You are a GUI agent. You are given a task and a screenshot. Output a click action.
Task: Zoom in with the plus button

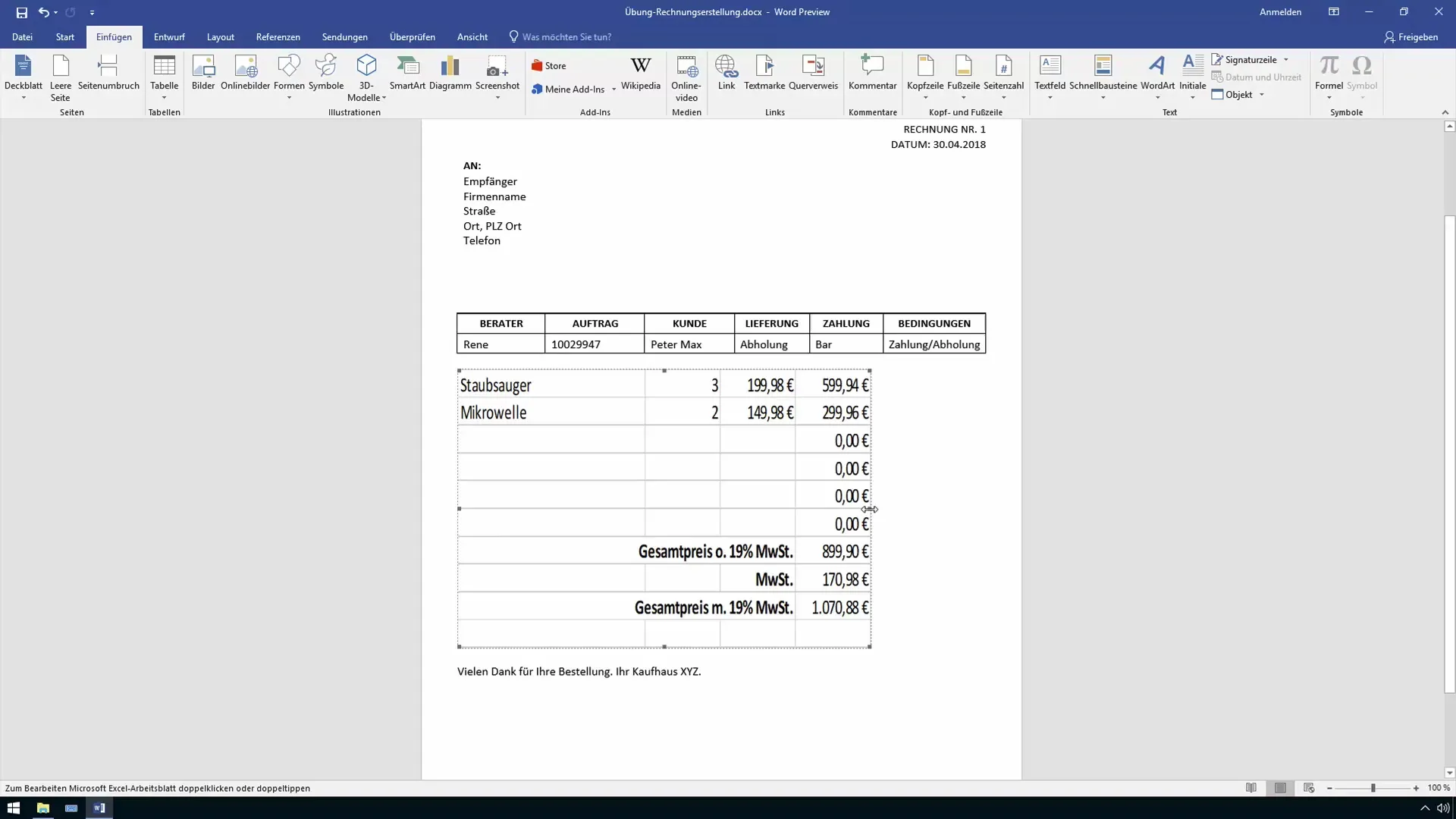click(x=1416, y=789)
